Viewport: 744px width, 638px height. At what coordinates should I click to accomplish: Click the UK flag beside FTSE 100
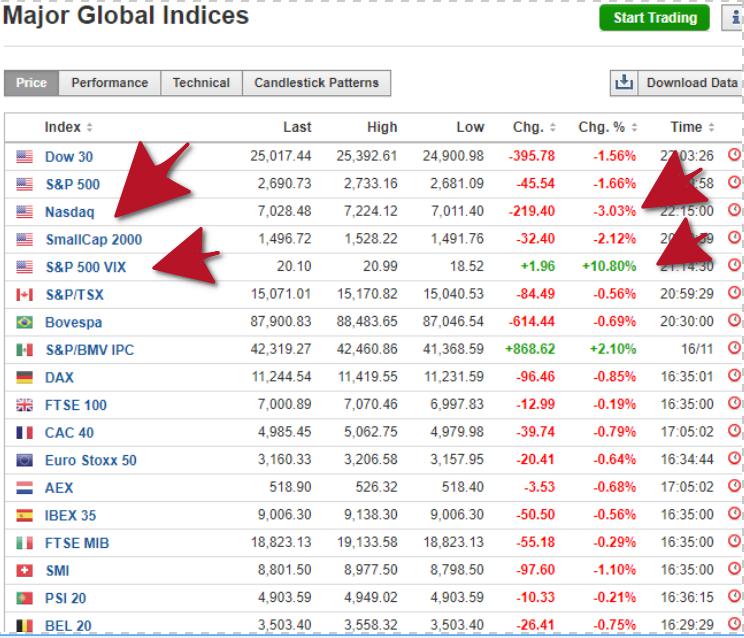(25, 405)
